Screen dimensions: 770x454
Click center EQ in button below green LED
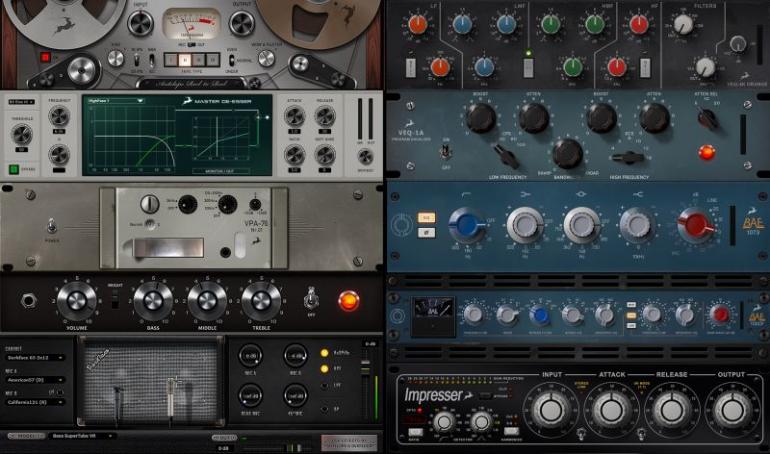[x=528, y=68]
